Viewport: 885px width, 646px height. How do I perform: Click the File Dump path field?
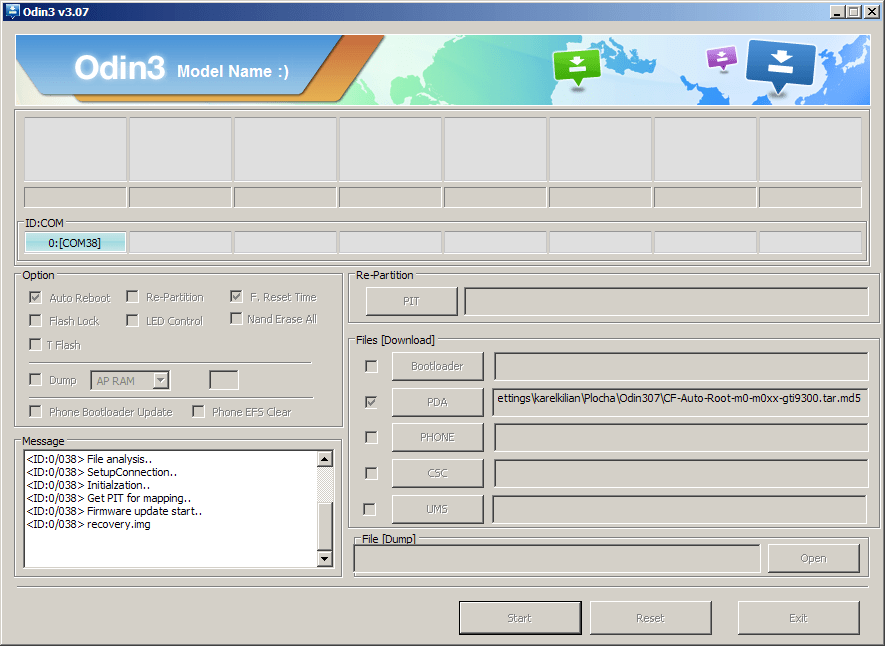pyautogui.click(x=557, y=559)
